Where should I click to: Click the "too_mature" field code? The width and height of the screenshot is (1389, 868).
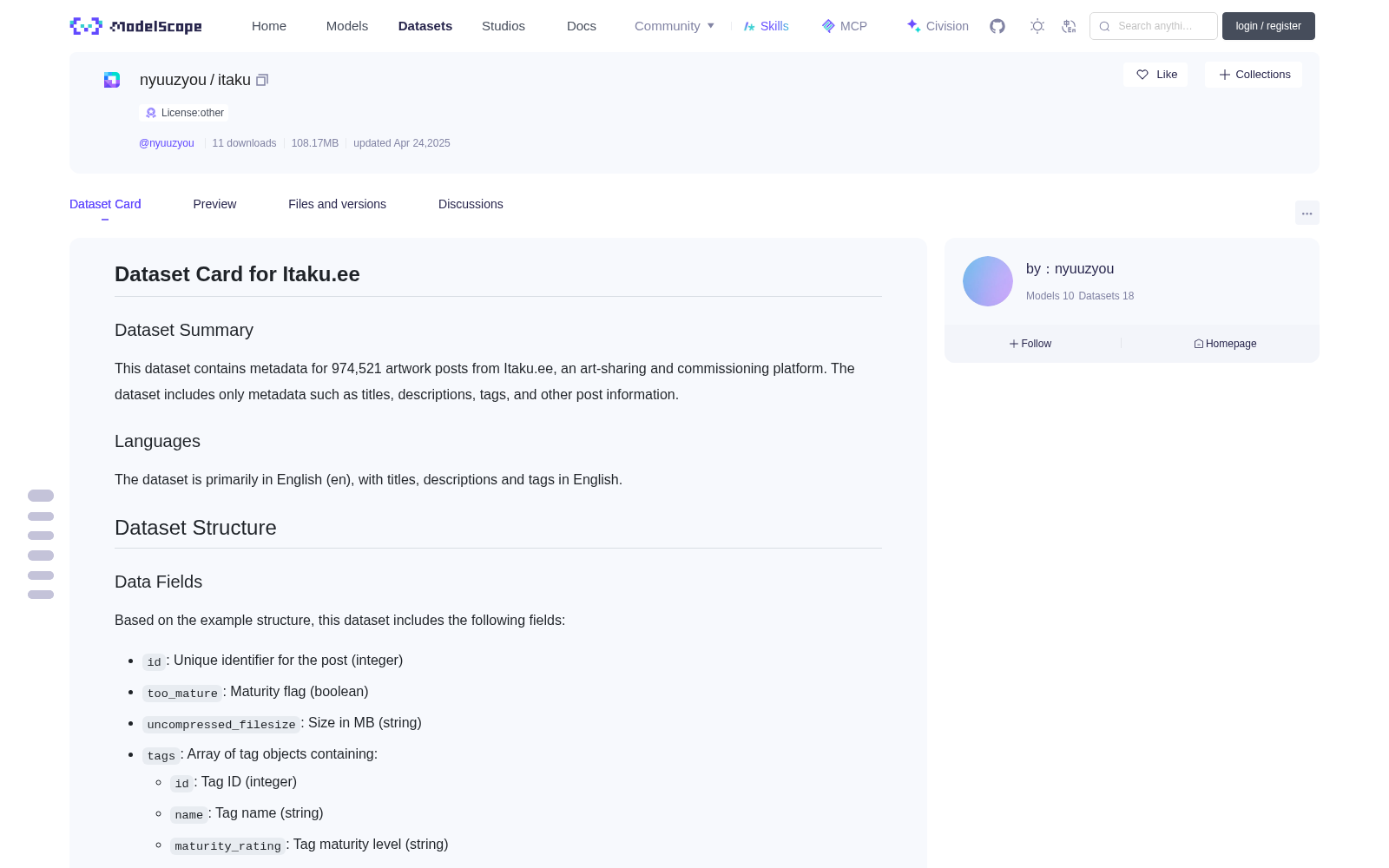[182, 693]
